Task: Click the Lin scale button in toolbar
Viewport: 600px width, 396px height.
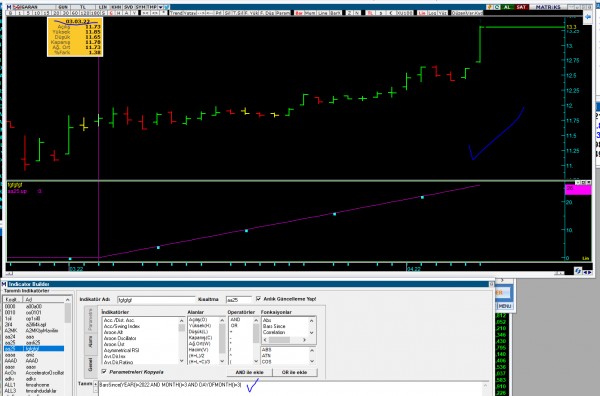Action: [422, 13]
